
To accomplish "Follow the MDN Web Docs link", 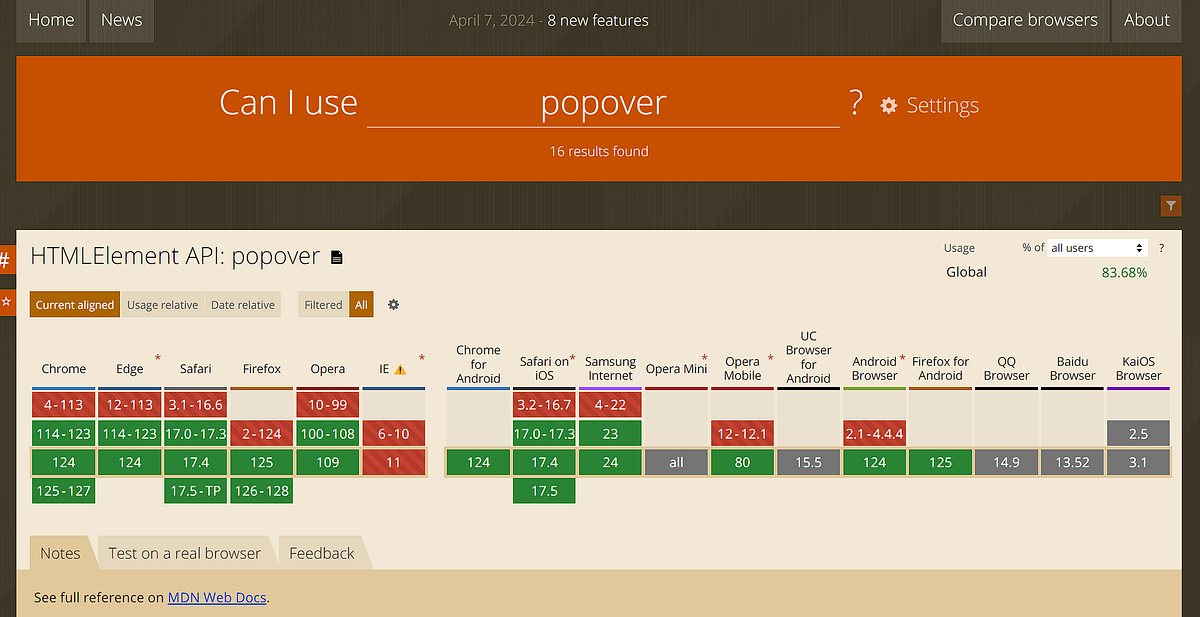I will click(216, 597).
